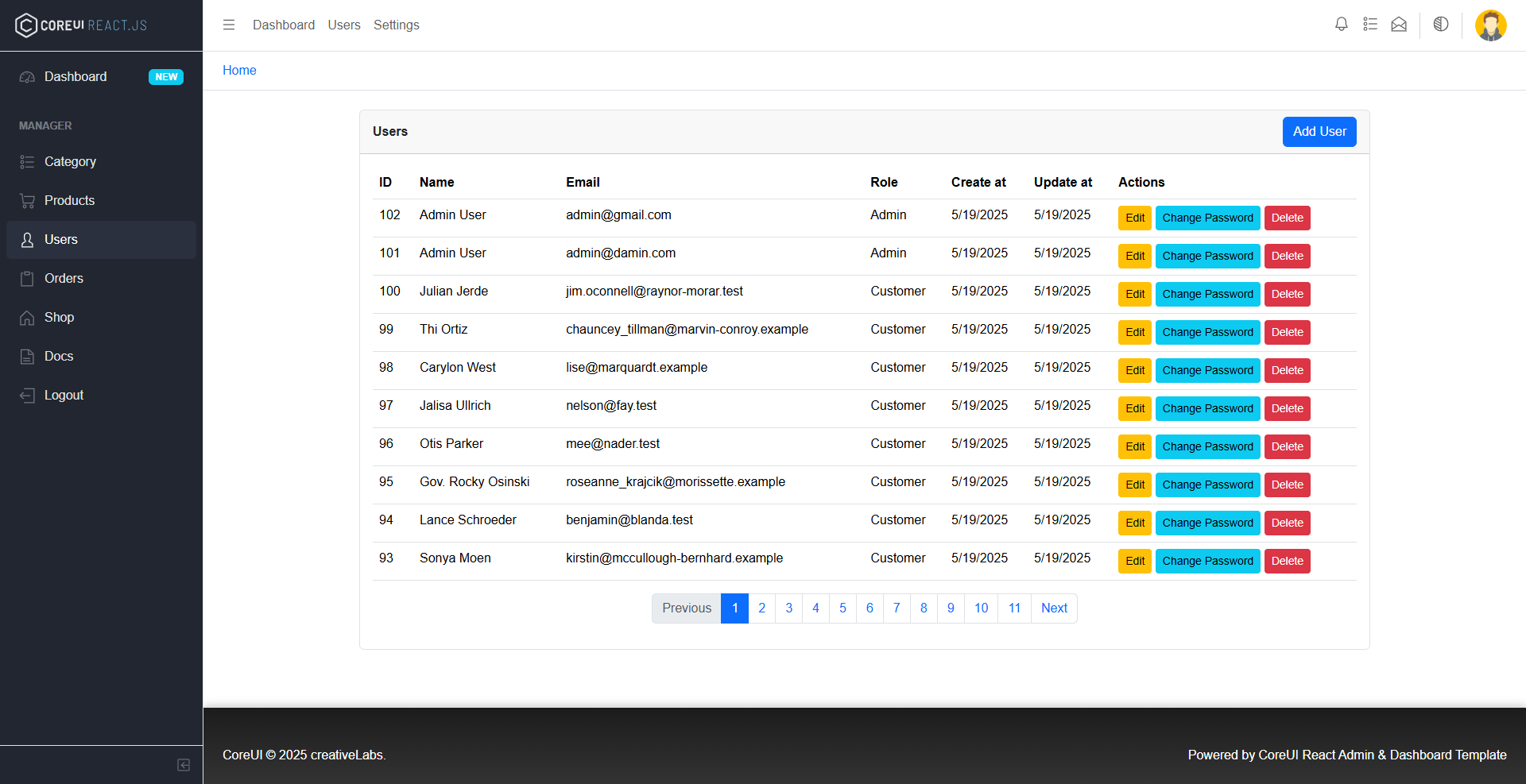Change password for Gov. Rocky Osinski
The height and width of the screenshot is (784, 1526).
pos(1207,485)
